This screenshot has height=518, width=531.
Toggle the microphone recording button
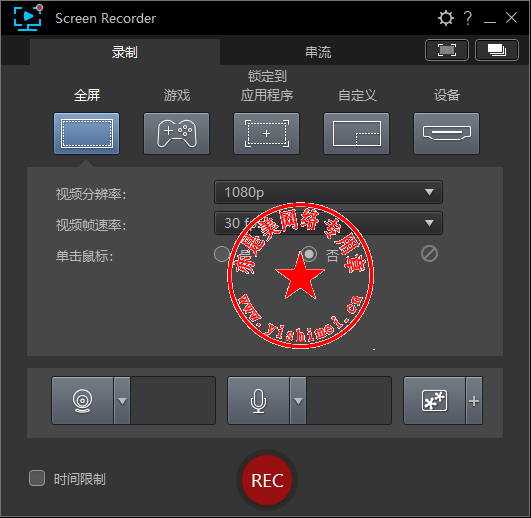point(258,401)
